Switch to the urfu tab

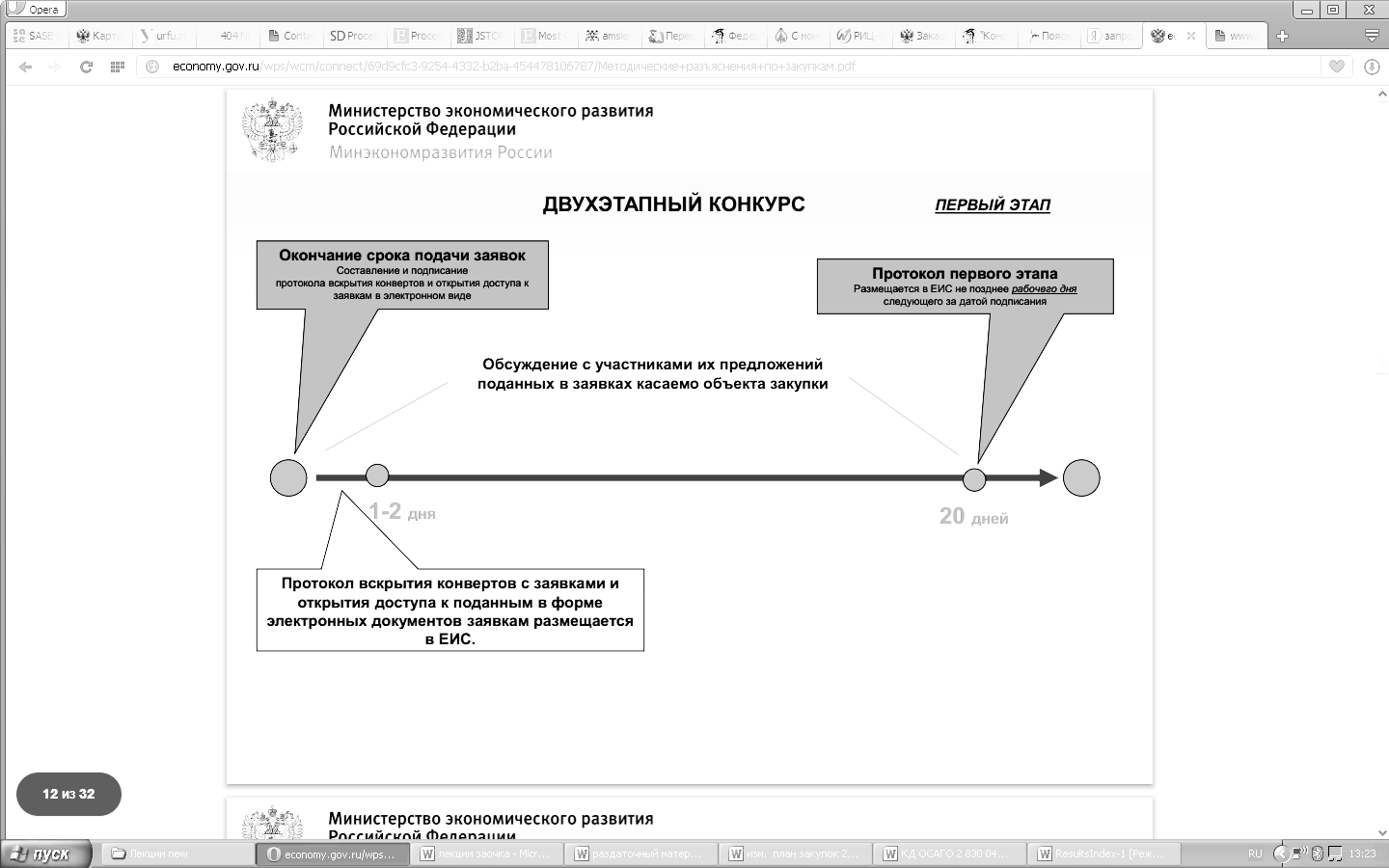click(164, 36)
